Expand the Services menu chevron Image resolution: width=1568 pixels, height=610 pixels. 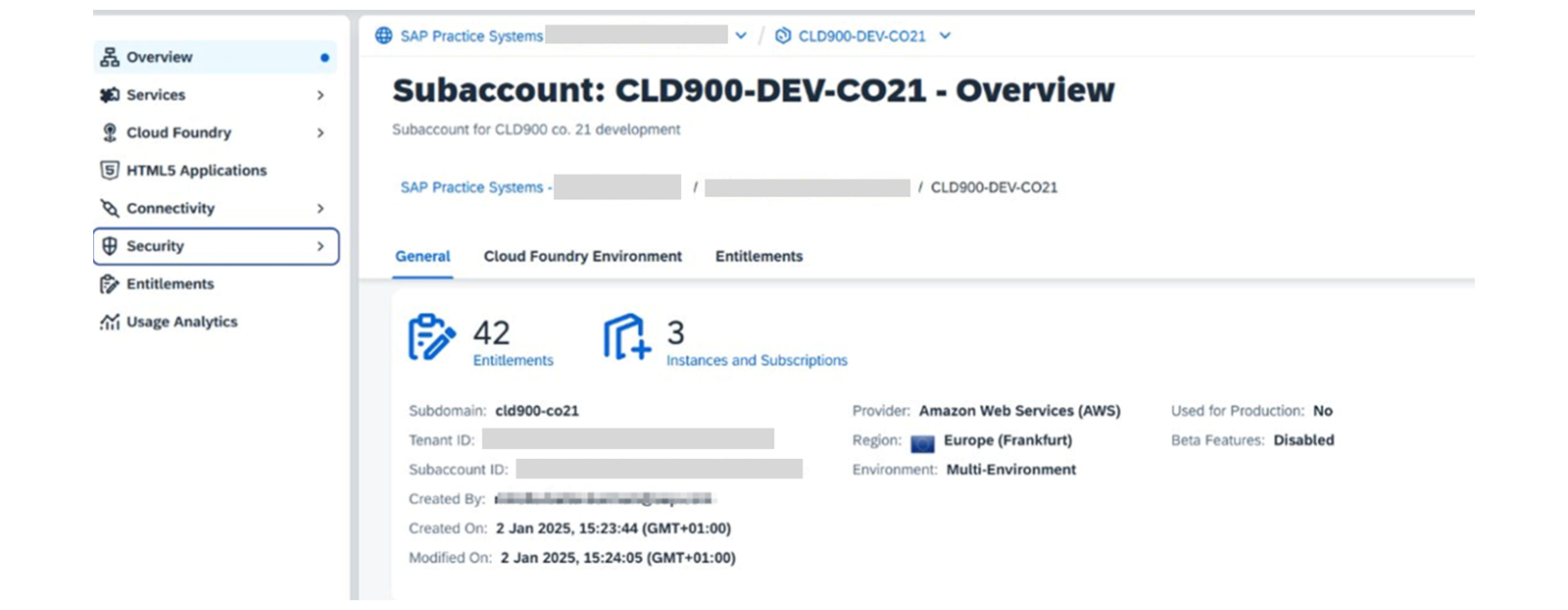coord(320,95)
